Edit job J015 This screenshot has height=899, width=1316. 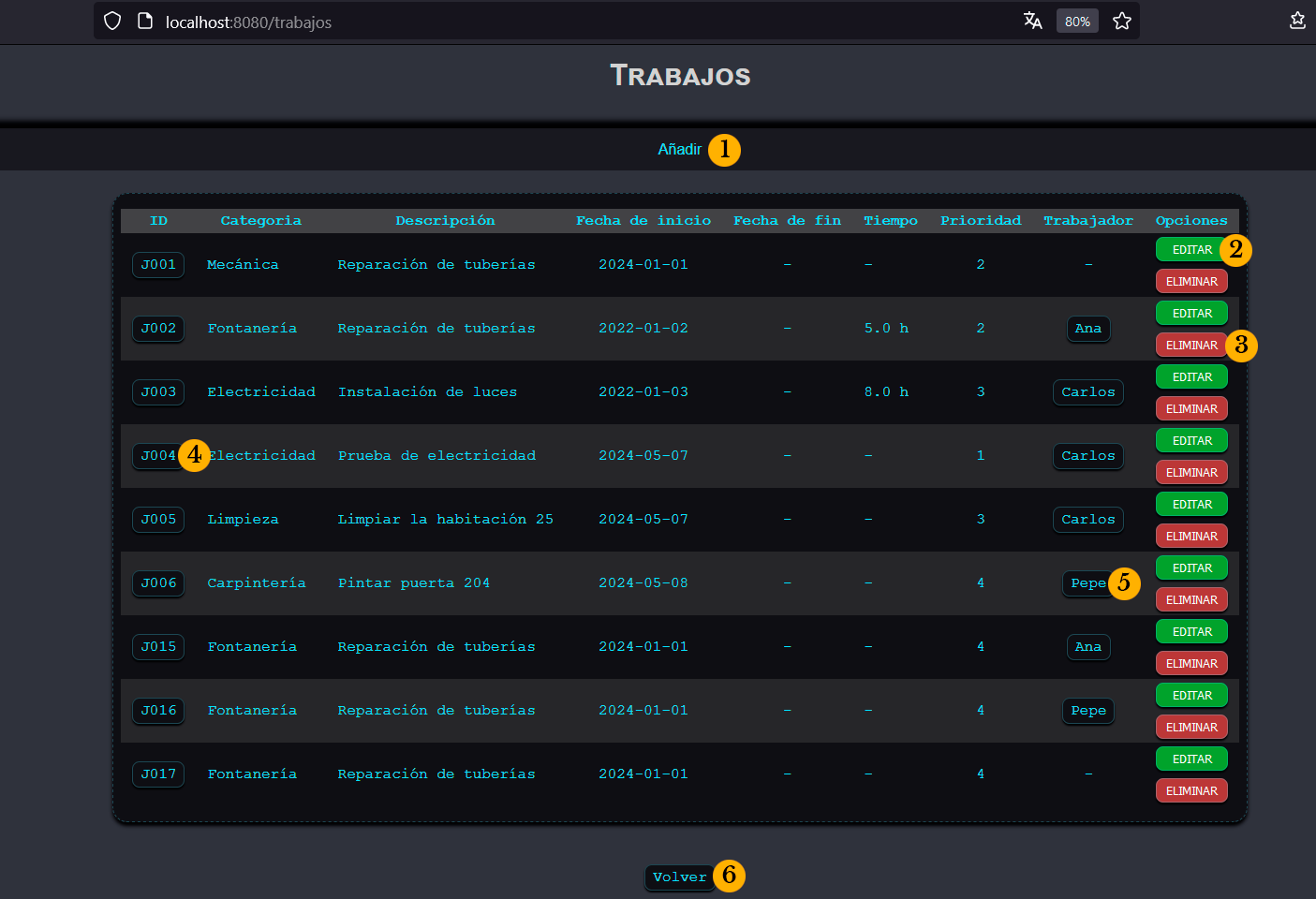pyautogui.click(x=1191, y=632)
